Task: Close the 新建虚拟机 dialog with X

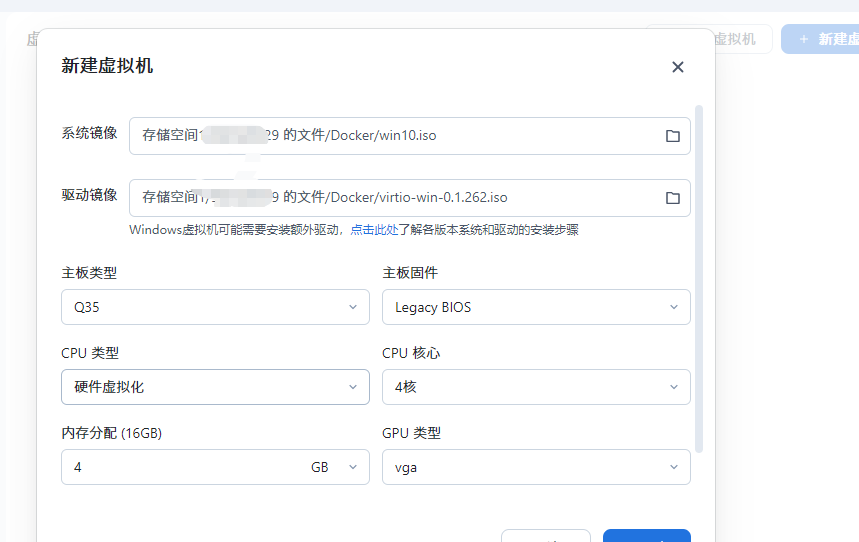Action: [x=677, y=67]
